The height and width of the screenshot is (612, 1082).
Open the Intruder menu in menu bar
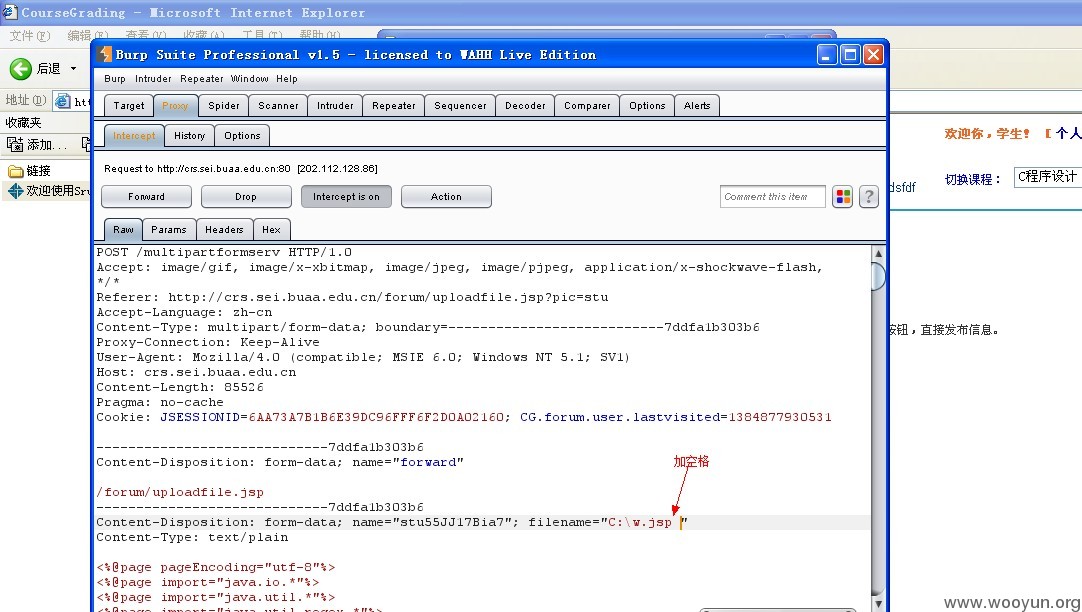[153, 79]
